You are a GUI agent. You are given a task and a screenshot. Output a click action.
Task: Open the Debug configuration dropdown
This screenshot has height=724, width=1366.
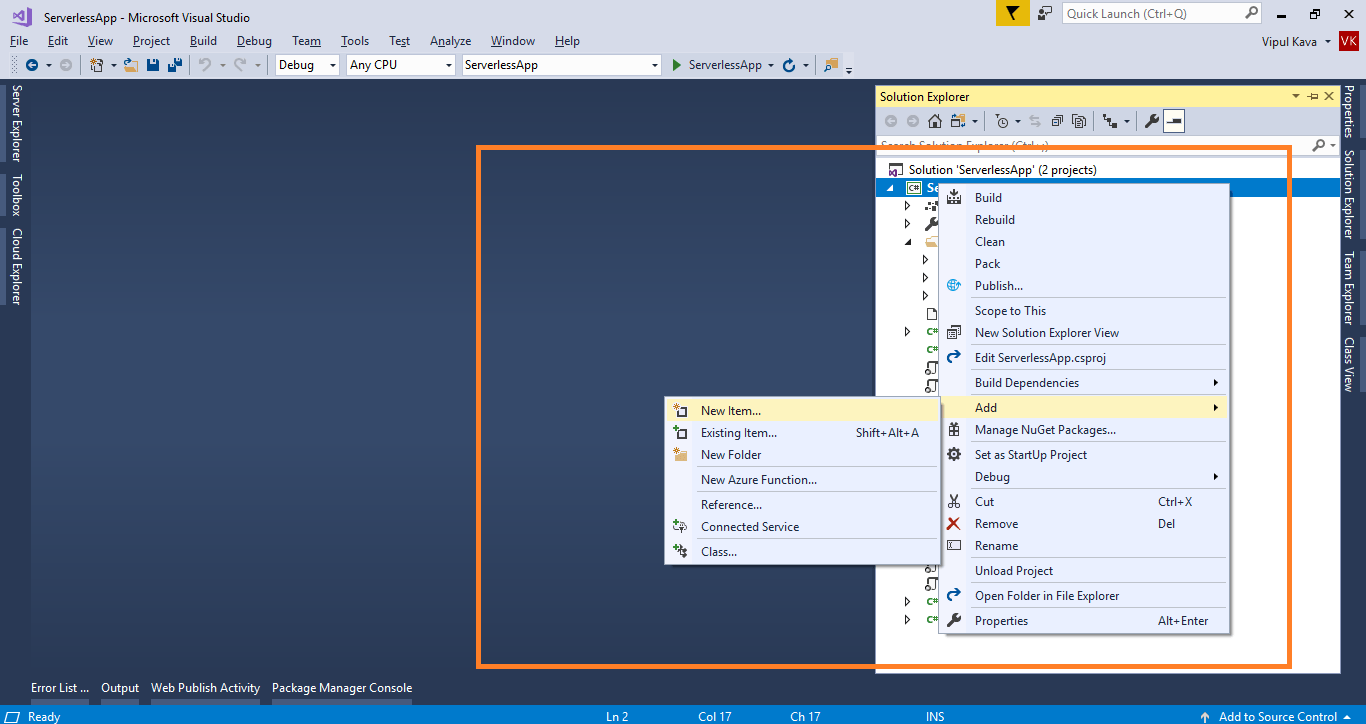(x=308, y=65)
